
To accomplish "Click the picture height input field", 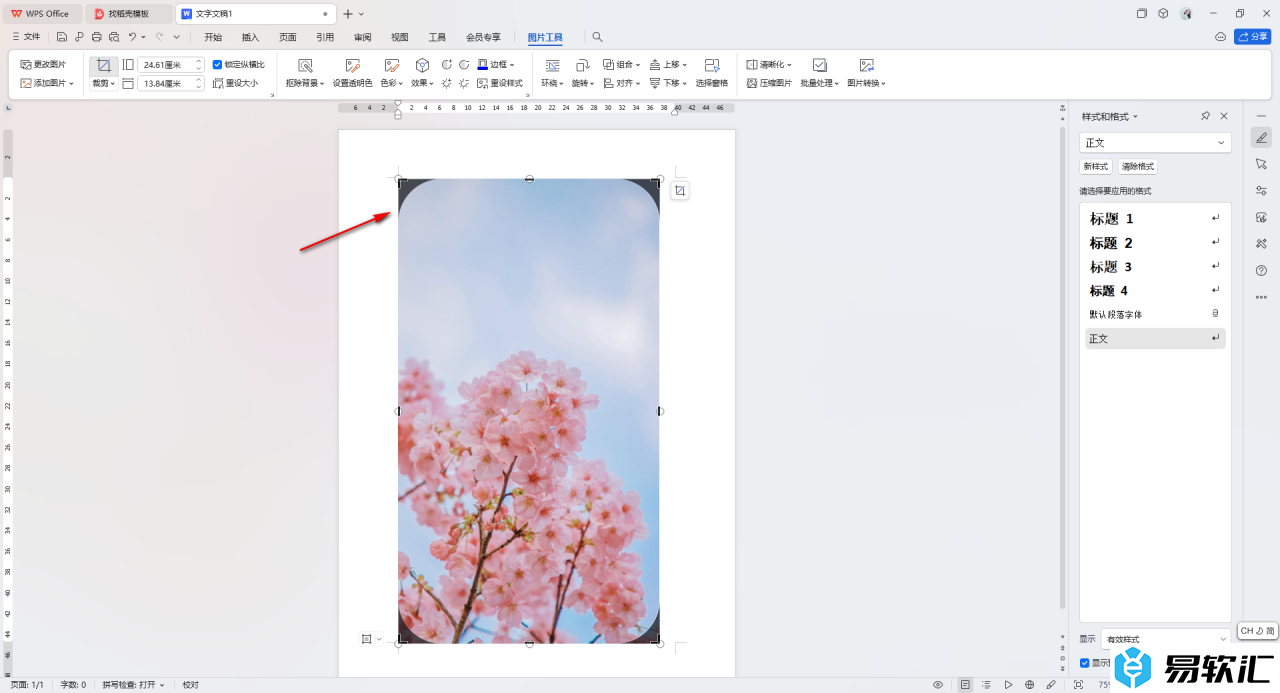I will click(165, 84).
